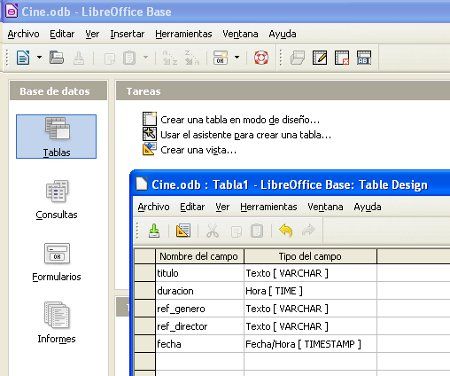The width and height of the screenshot is (450, 376).
Task: Click the Hora [ TIME ] field type cell
Action: pyautogui.click(x=310, y=291)
